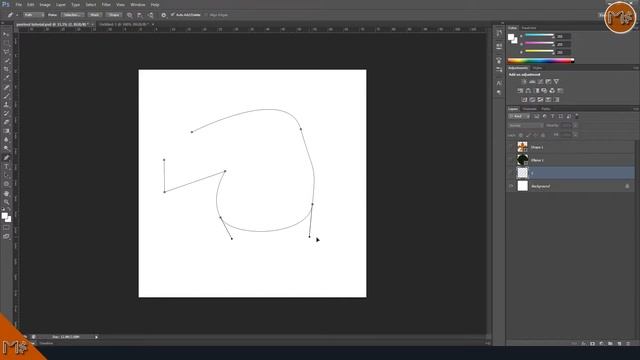
Task: Select the Move tool in the toolbox
Action: (6, 34)
